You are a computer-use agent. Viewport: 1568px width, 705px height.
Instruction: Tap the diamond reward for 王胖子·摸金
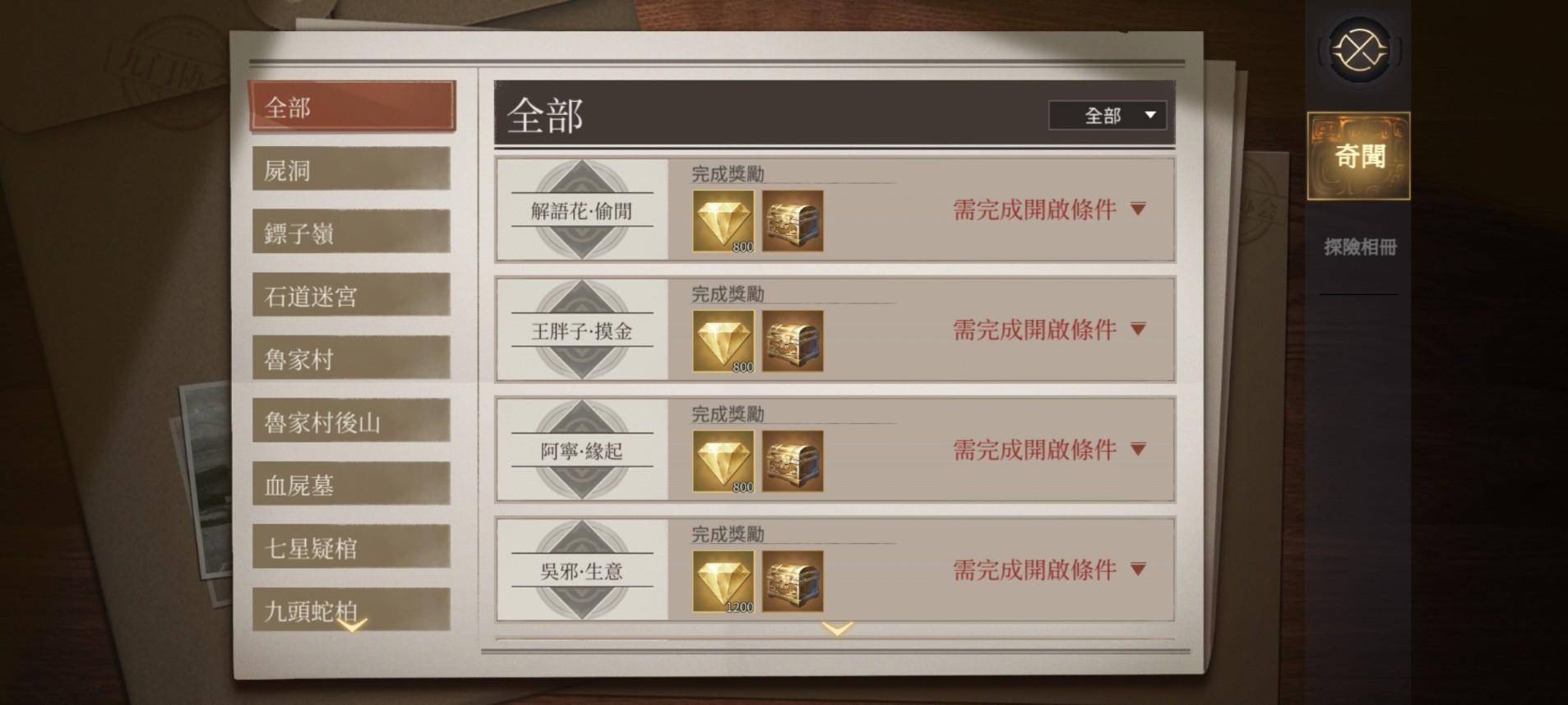[723, 341]
